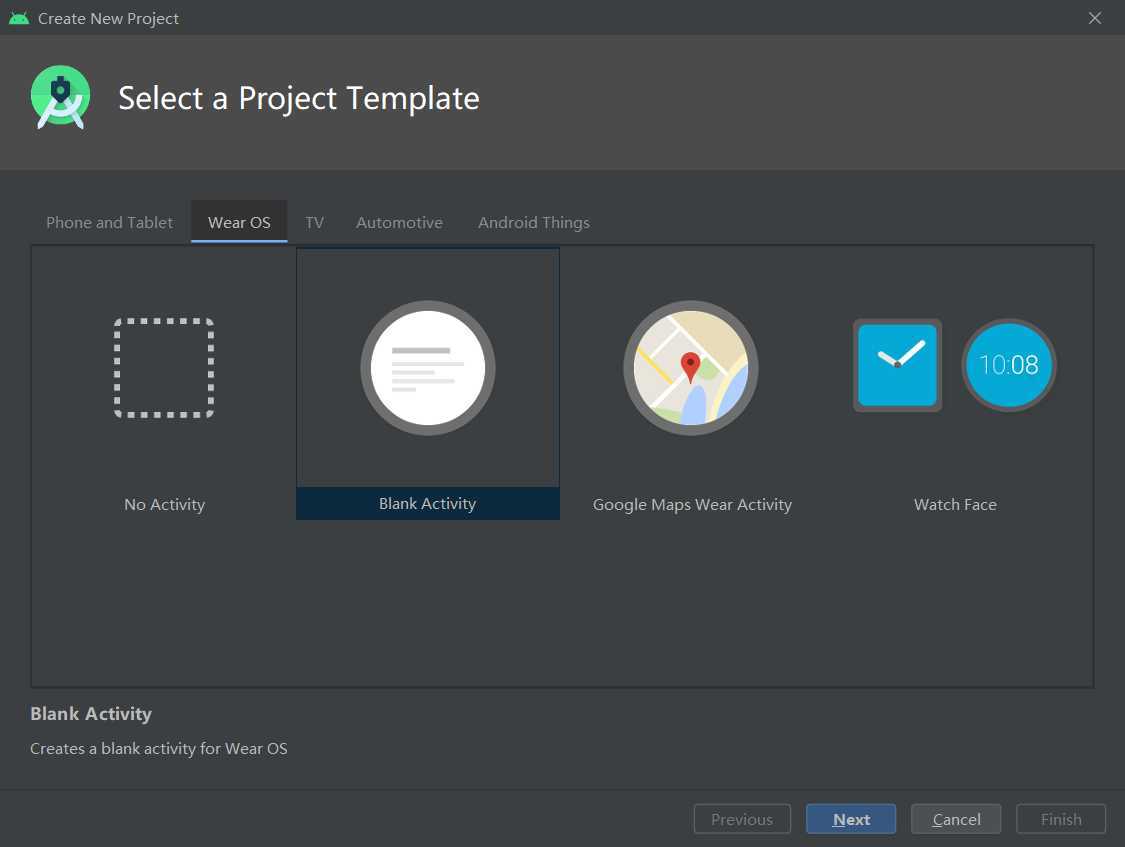Select the round 10:08 Watch Face icon
Screen dimensions: 1125x847
click(x=1009, y=365)
